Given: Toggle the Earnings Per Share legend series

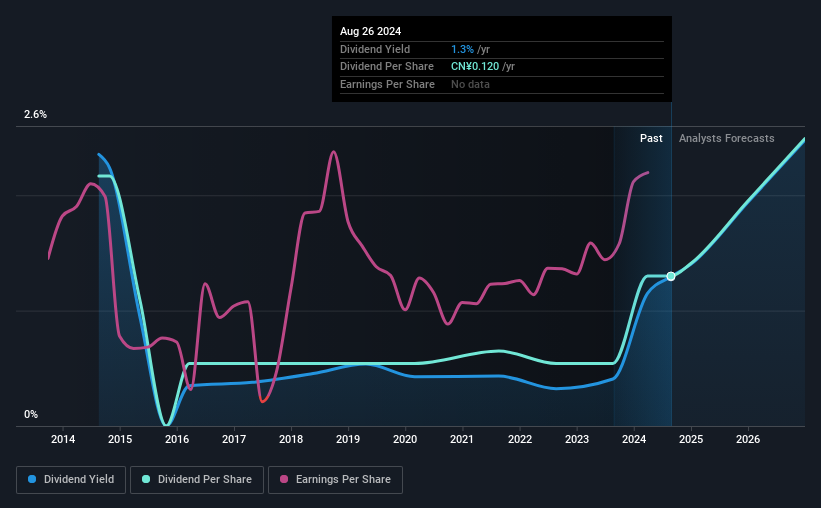Looking at the screenshot, I should (x=334, y=480).
